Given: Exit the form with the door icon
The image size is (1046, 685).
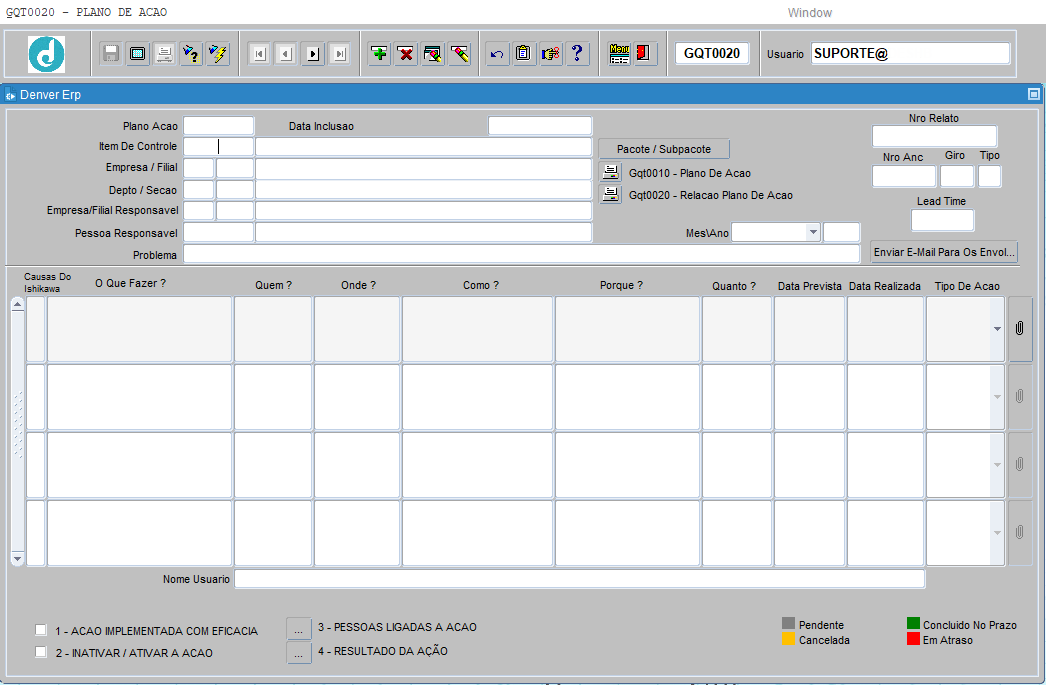Looking at the screenshot, I should (x=645, y=53).
